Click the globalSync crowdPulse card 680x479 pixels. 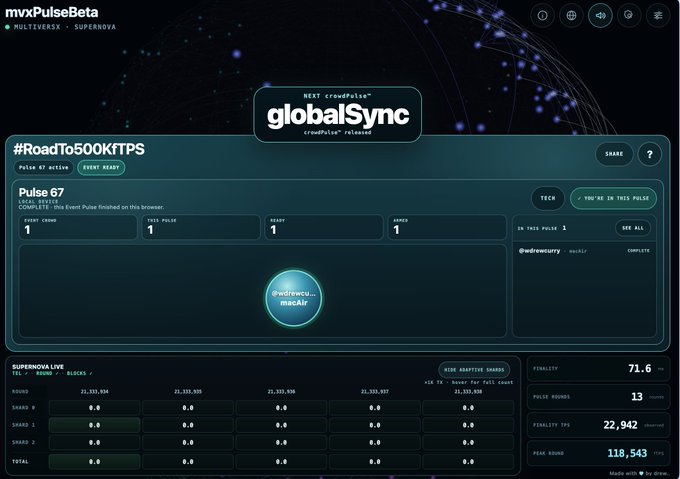(x=337, y=114)
